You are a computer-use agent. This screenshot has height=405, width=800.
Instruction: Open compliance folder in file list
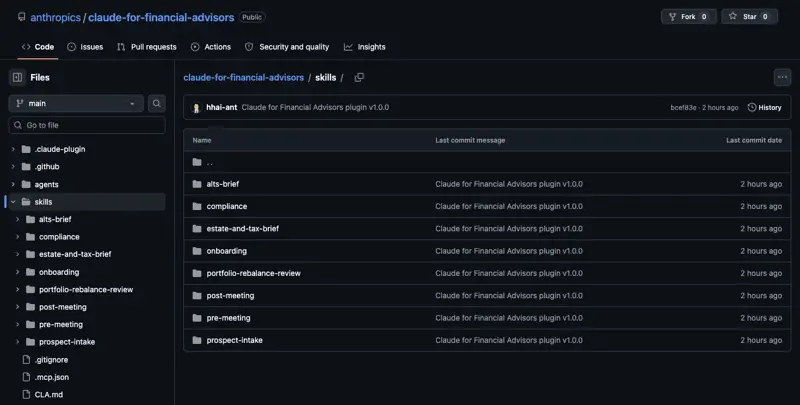(x=227, y=207)
